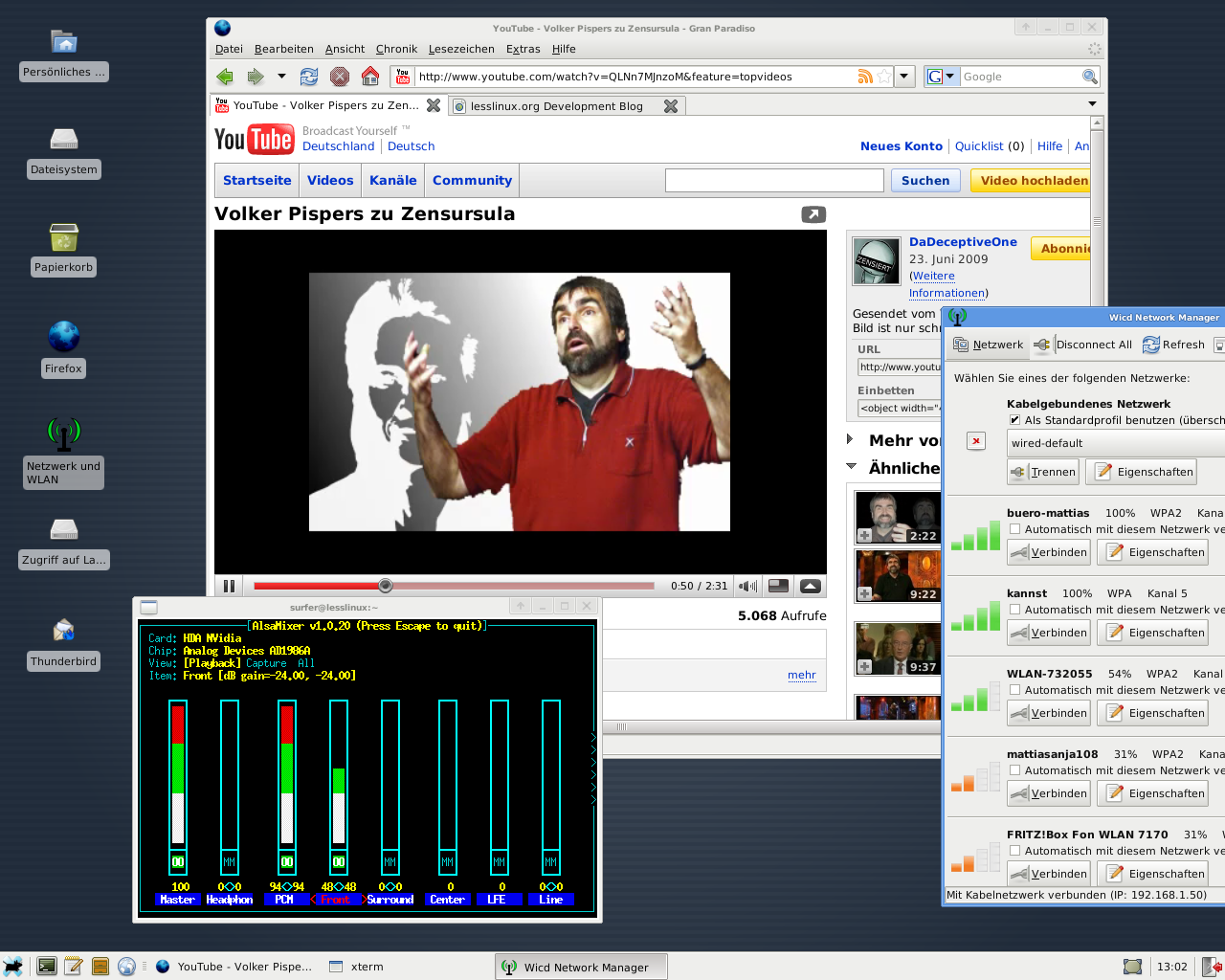
Task: Click the Firefox reload page icon
Action: 308,77
